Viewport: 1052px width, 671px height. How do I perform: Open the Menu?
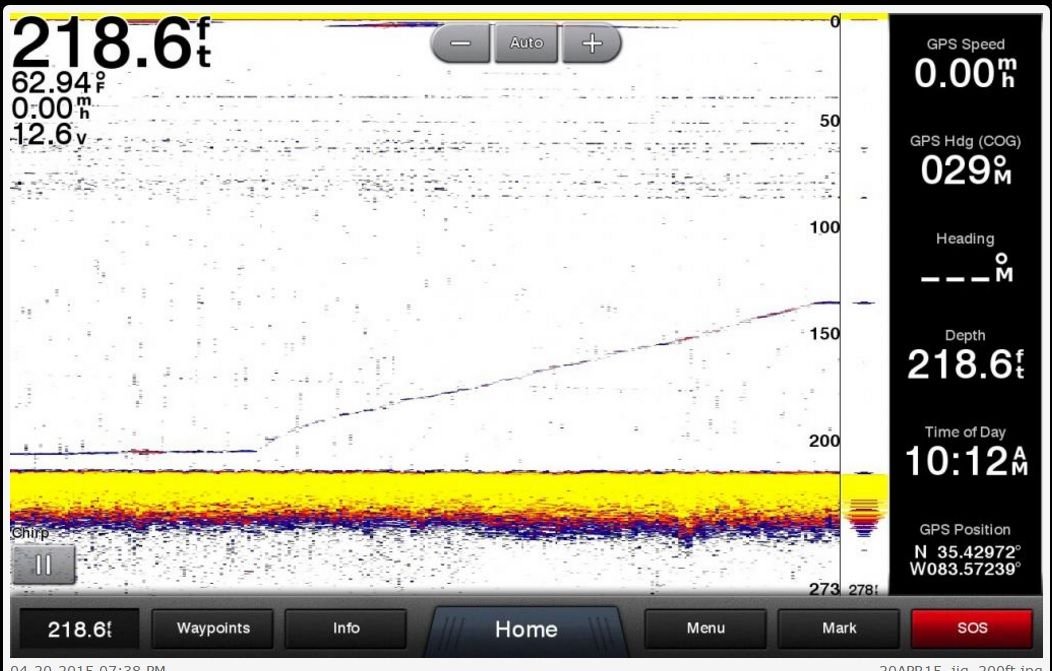click(705, 629)
